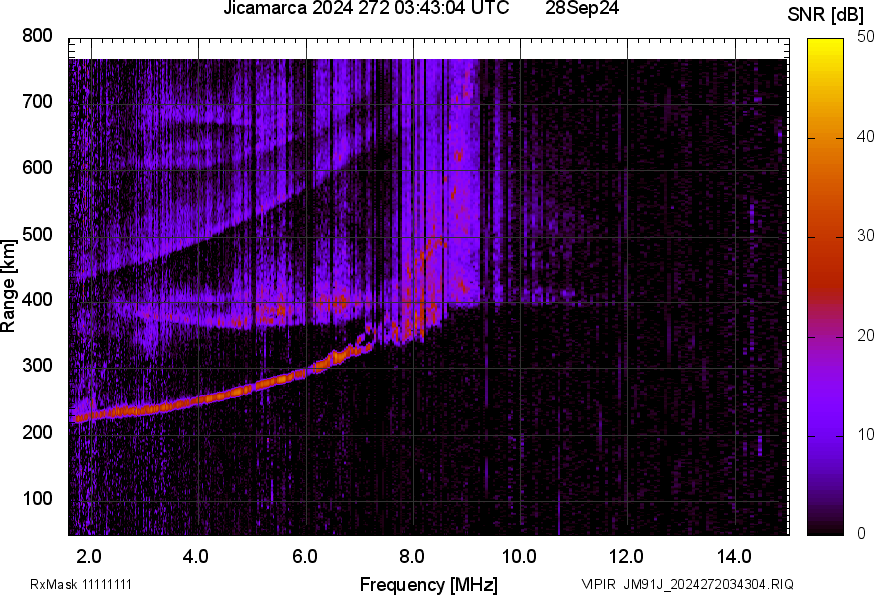
Task: Click the frequency tick label '10.0'
Action: [519, 557]
